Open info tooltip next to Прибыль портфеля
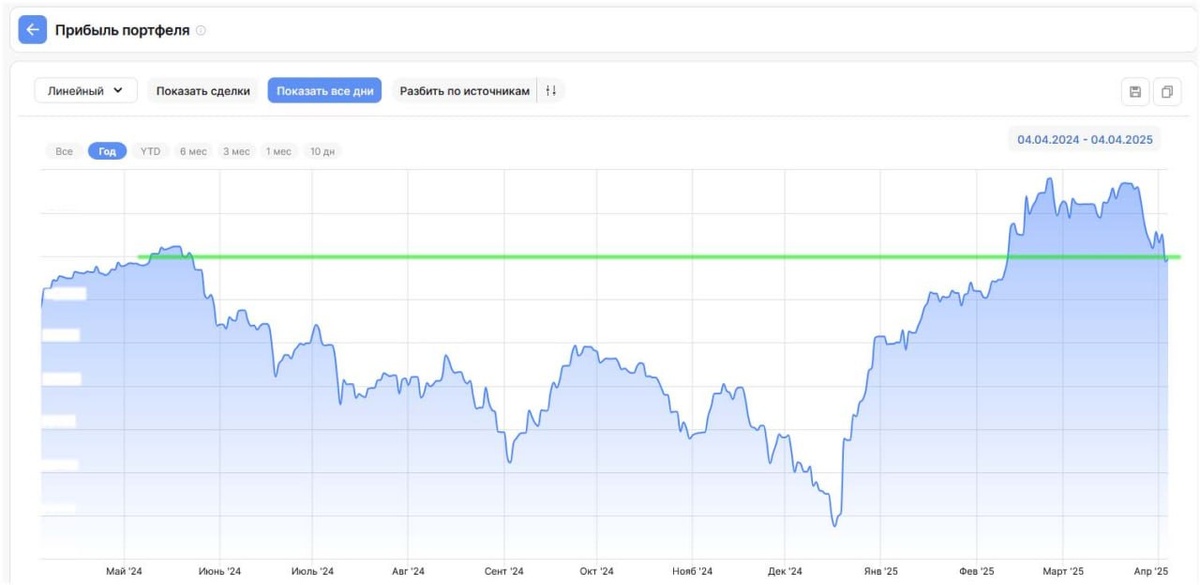Viewport: 1200px width, 585px height. coord(201,31)
